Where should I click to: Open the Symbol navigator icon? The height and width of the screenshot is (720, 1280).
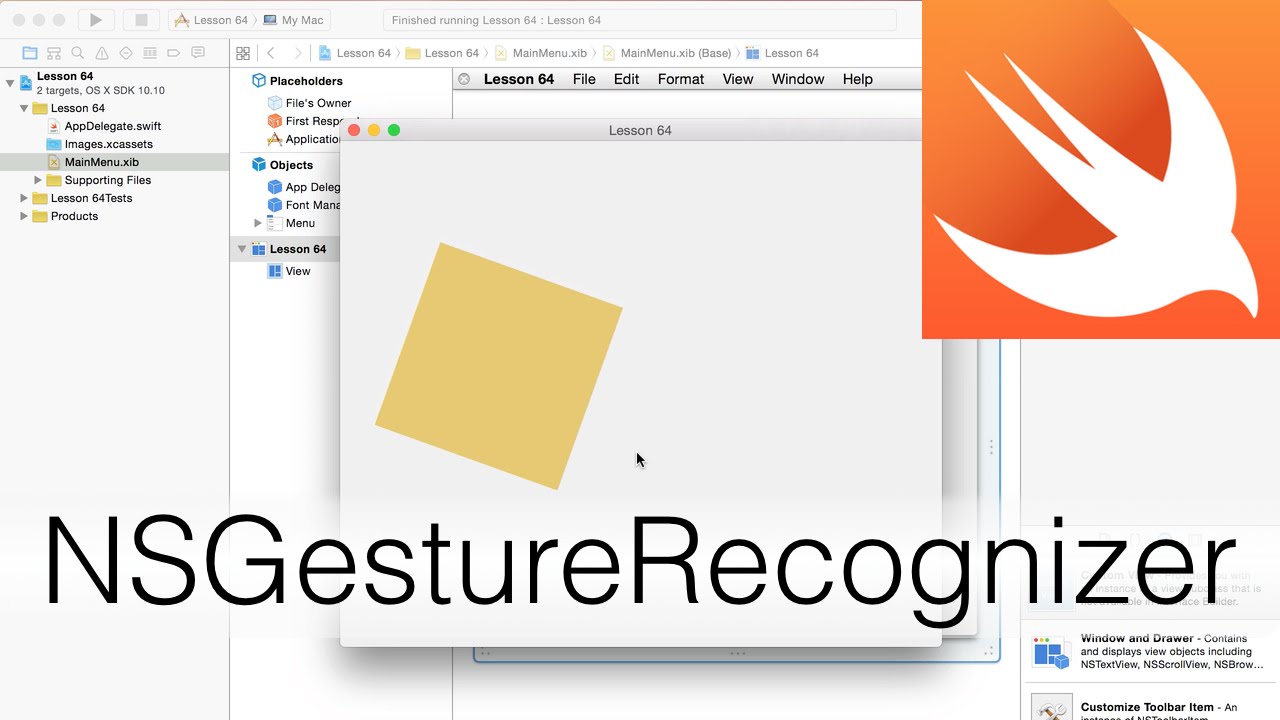pos(54,53)
